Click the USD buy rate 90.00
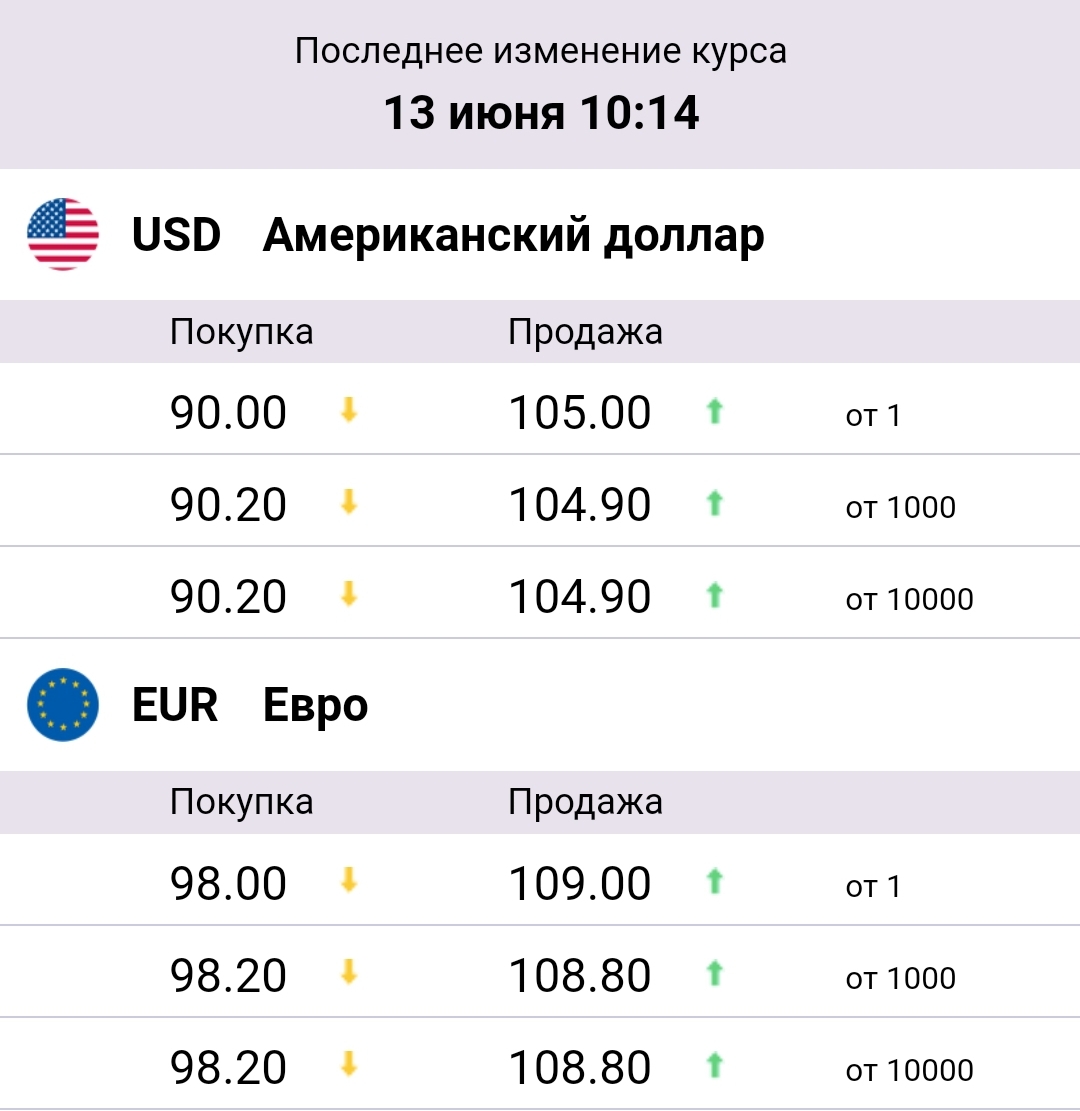 click(228, 412)
